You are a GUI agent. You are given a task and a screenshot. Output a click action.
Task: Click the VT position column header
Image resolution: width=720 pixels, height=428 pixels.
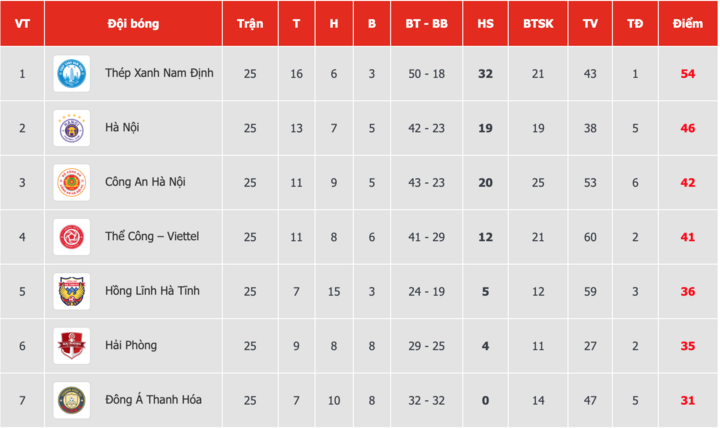point(22,23)
